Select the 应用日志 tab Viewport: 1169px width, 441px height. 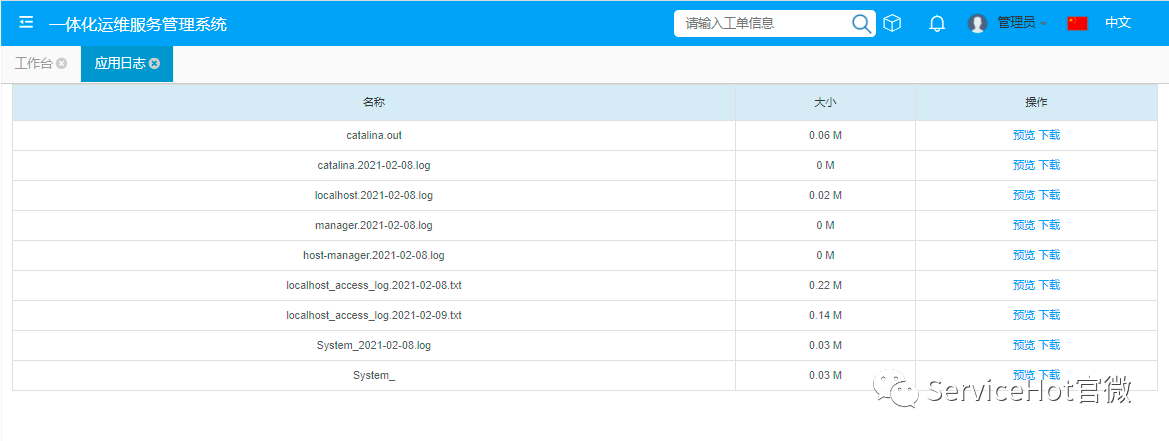(x=119, y=63)
